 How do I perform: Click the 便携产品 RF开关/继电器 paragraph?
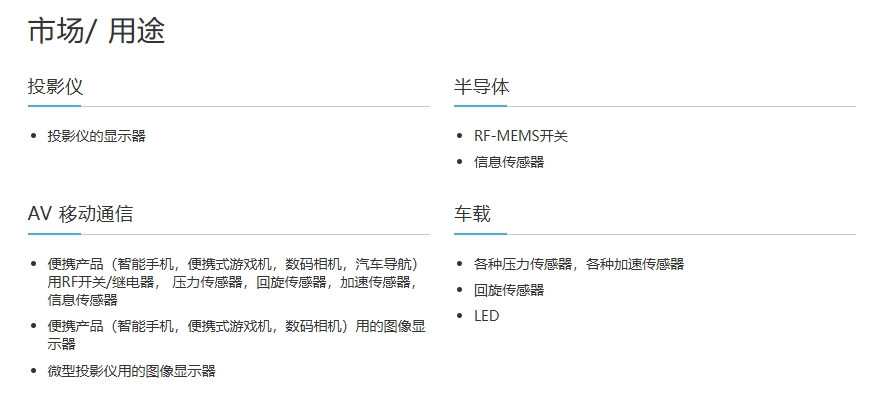pos(234,282)
